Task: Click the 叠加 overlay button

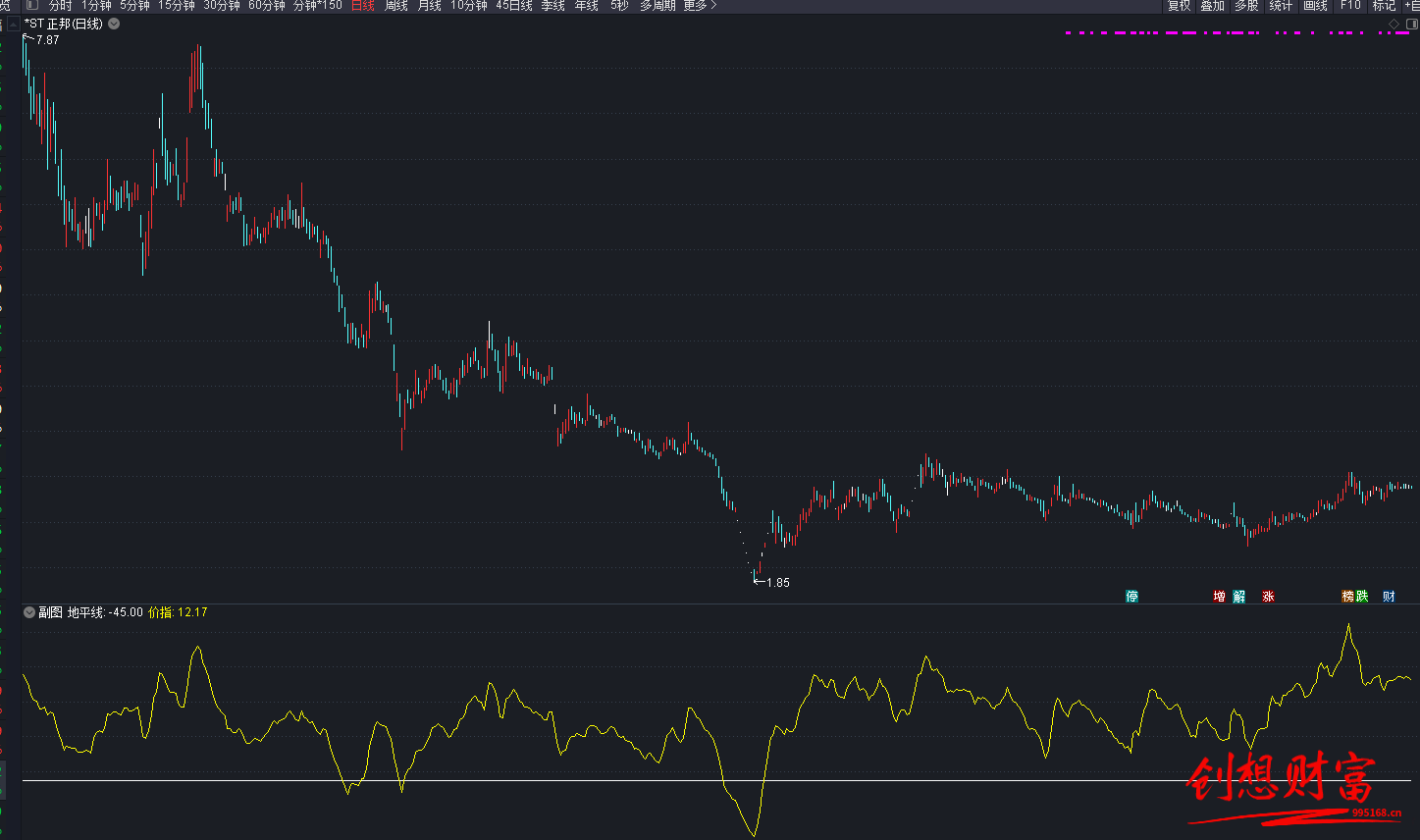Action: [x=1212, y=6]
